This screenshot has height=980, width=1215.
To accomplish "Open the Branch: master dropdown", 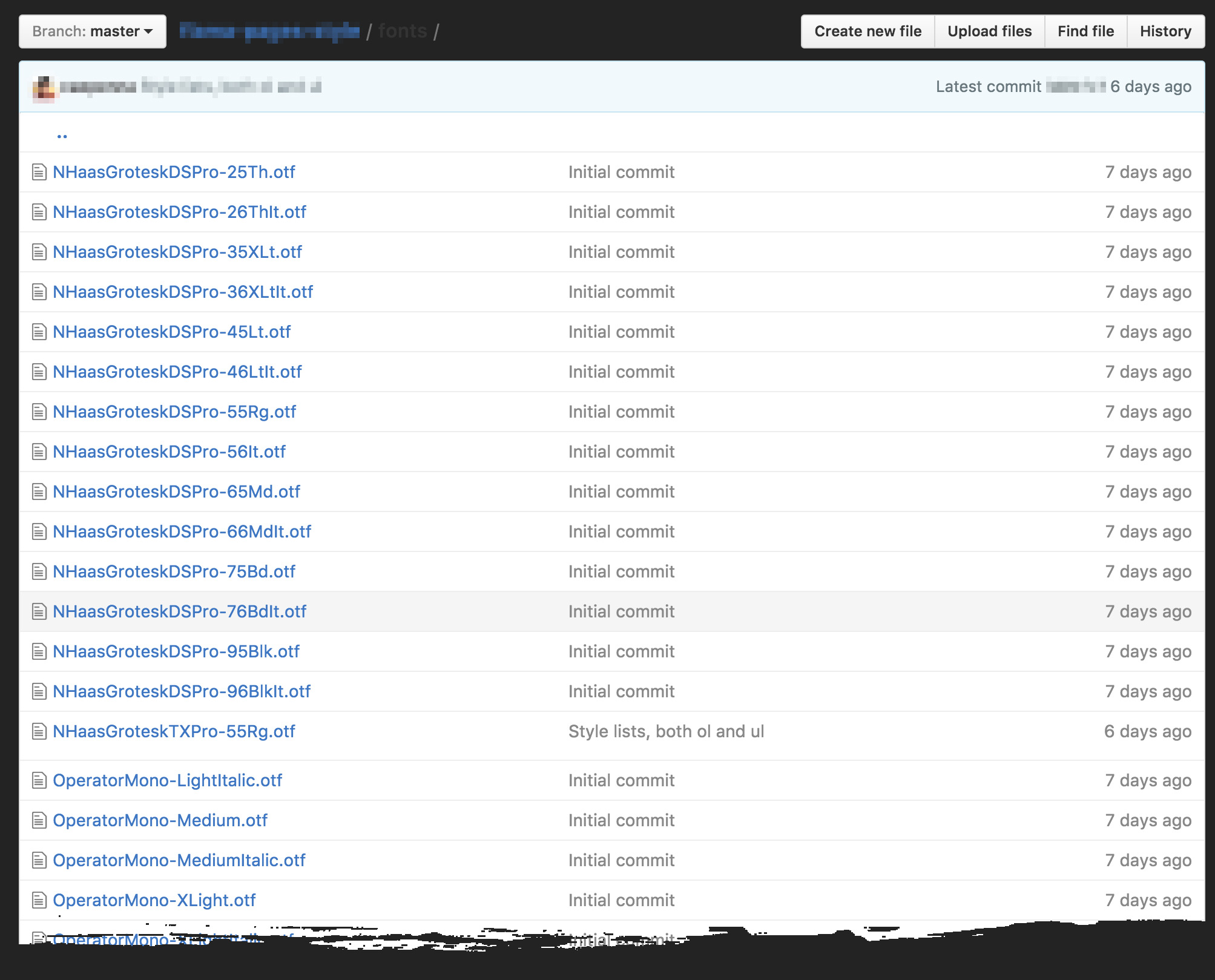I will pos(93,31).
